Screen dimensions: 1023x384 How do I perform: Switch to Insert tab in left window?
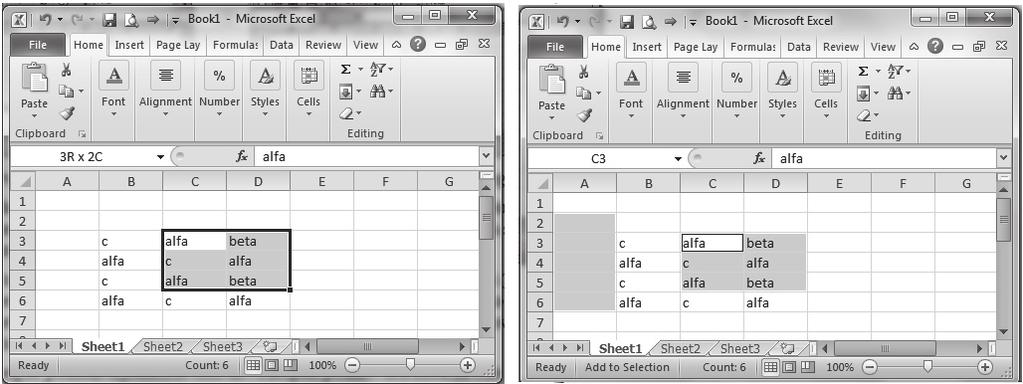[x=129, y=45]
